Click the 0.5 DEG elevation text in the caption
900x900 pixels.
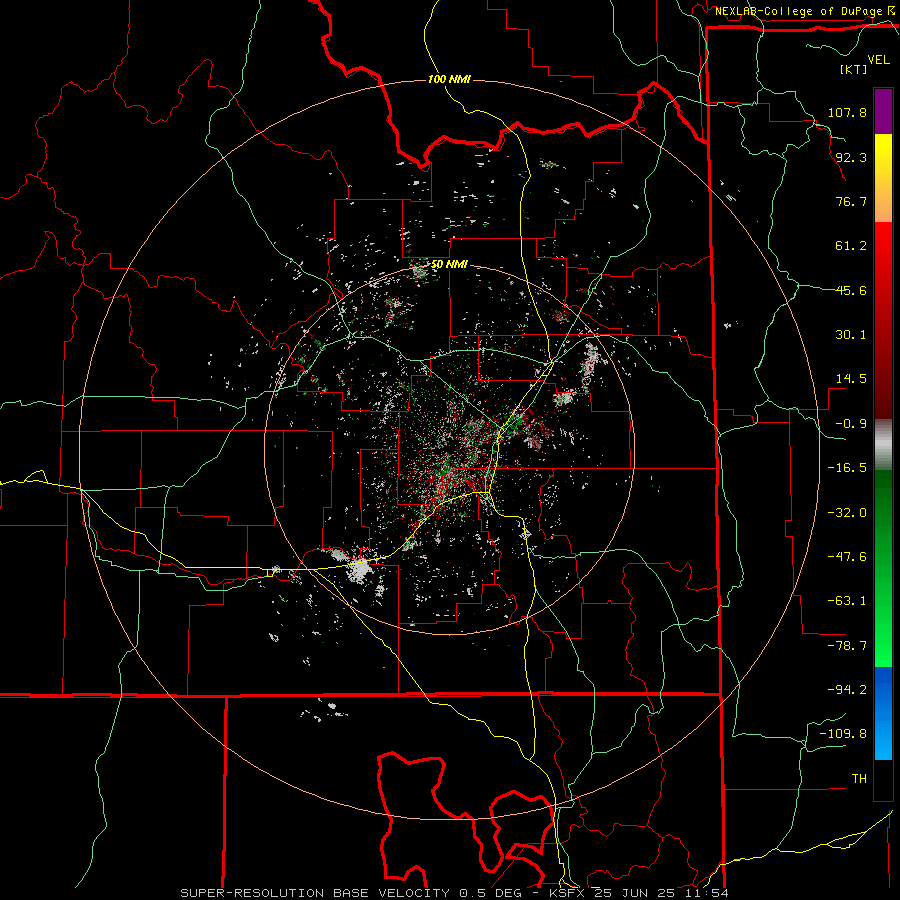point(490,893)
